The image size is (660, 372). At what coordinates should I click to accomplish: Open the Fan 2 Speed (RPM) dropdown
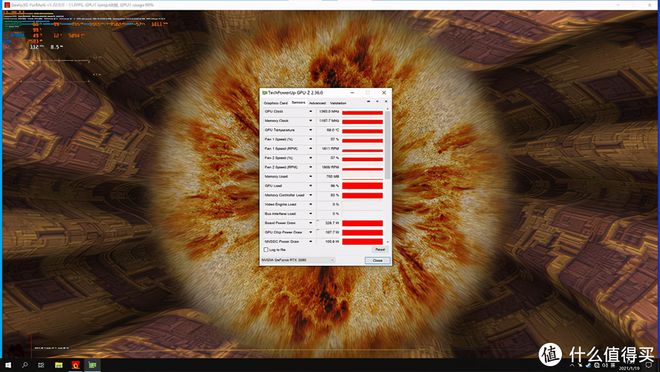(311, 167)
